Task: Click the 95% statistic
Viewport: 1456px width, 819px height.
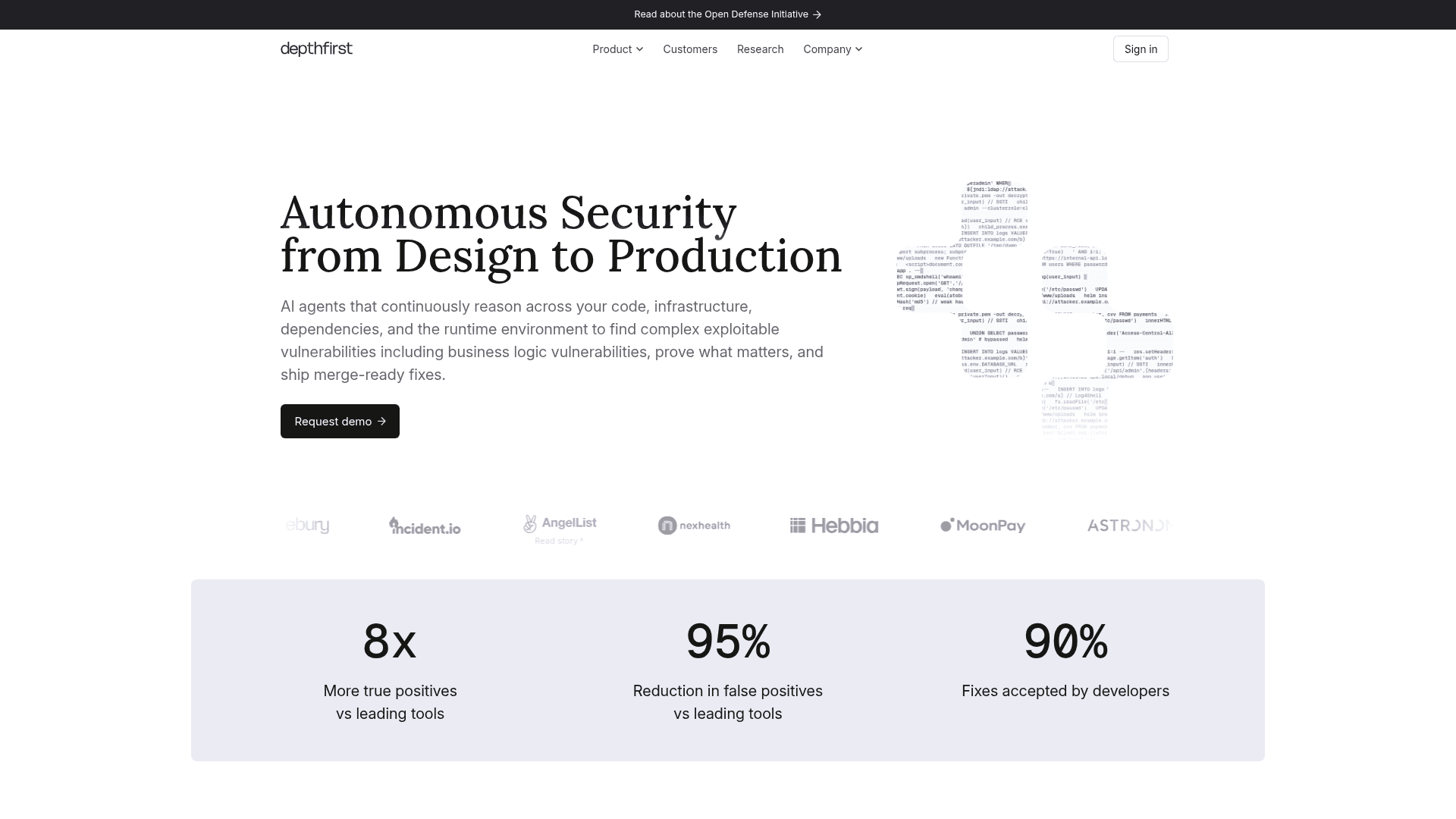Action: coord(728,642)
